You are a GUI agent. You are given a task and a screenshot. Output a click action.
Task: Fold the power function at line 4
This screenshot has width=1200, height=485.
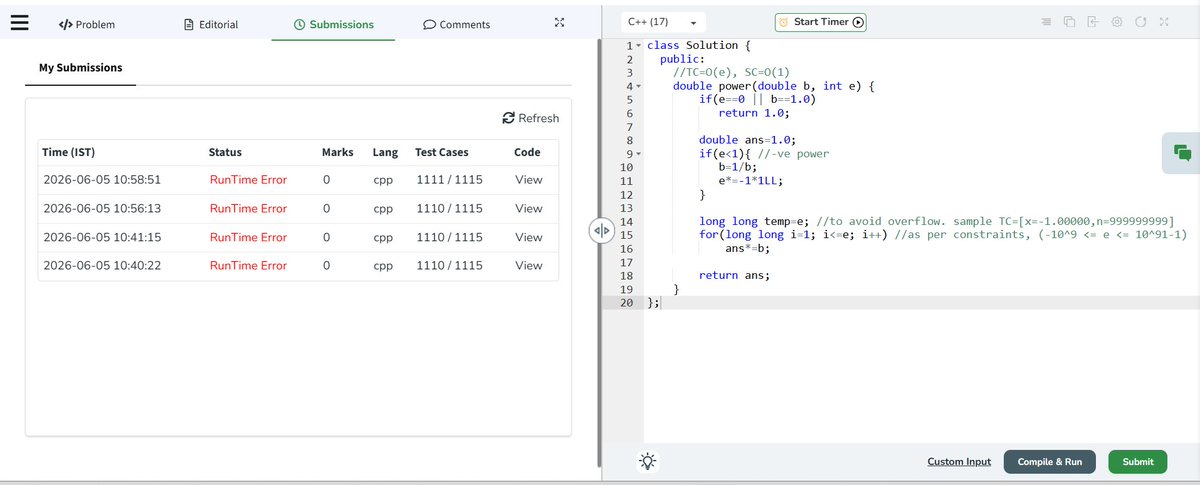click(x=639, y=87)
